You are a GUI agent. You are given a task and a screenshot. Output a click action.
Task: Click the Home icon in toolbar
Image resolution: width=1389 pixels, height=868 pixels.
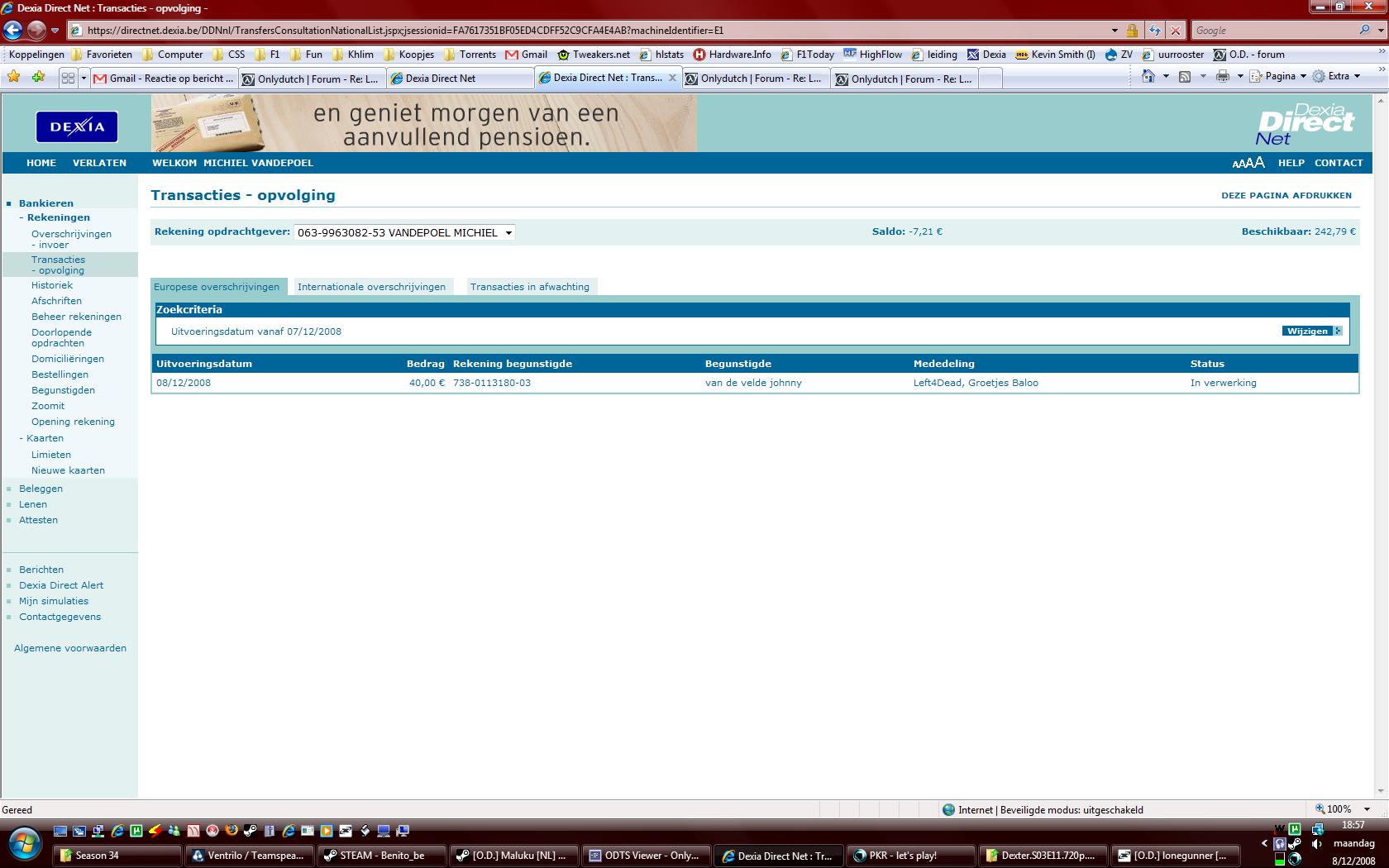[1148, 76]
